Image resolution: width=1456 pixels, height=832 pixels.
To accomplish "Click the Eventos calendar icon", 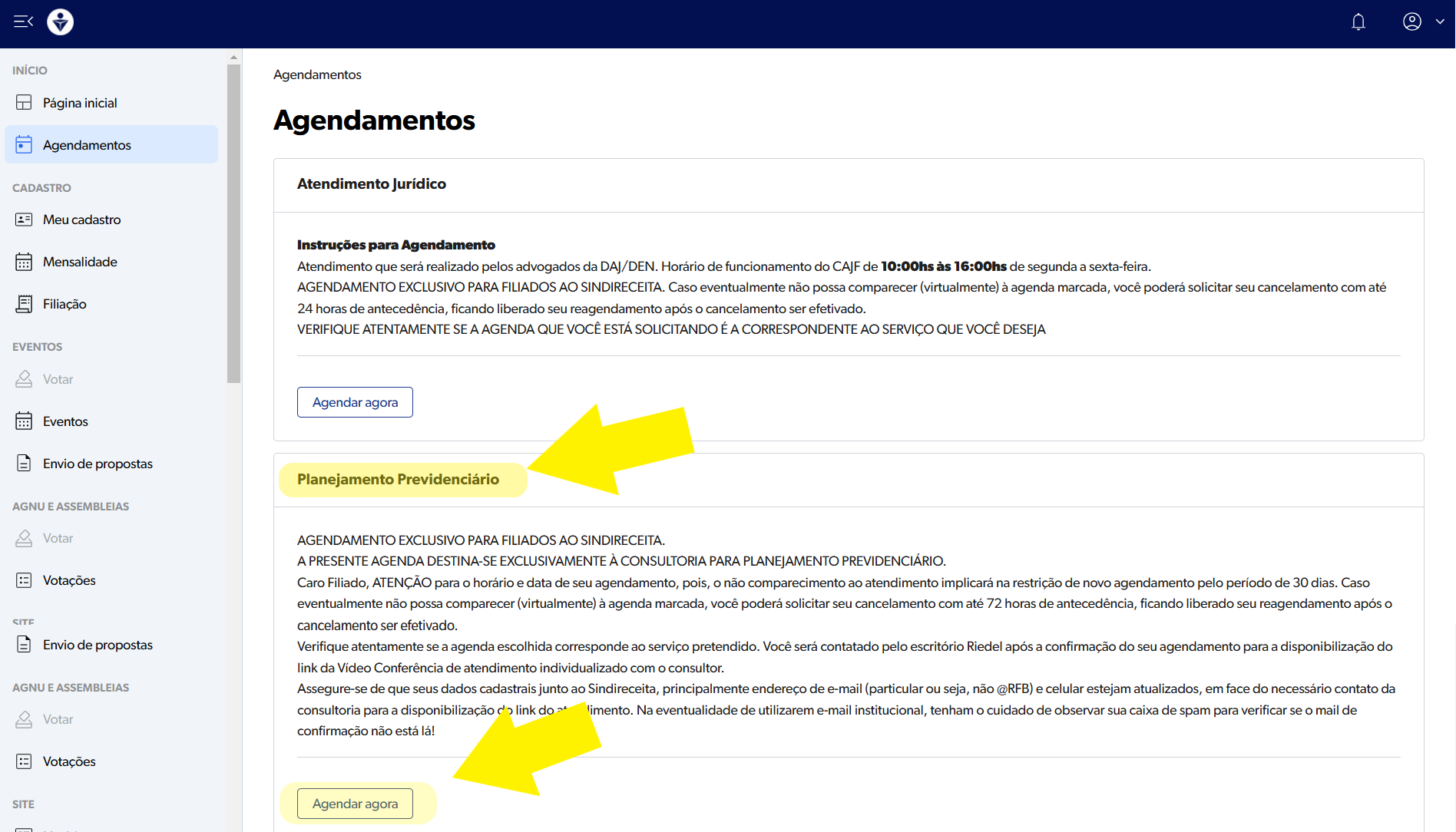I will click(x=24, y=421).
